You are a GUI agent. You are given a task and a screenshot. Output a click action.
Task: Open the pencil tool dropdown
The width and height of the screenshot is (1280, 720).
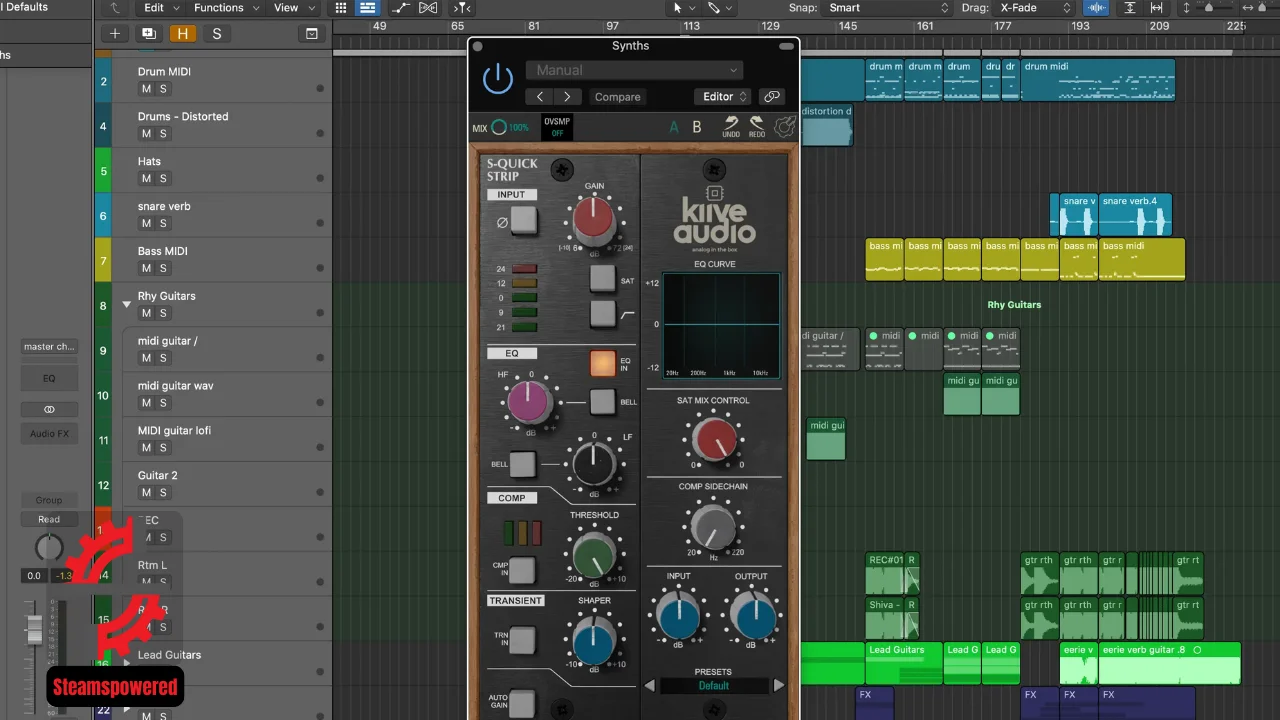[x=720, y=8]
